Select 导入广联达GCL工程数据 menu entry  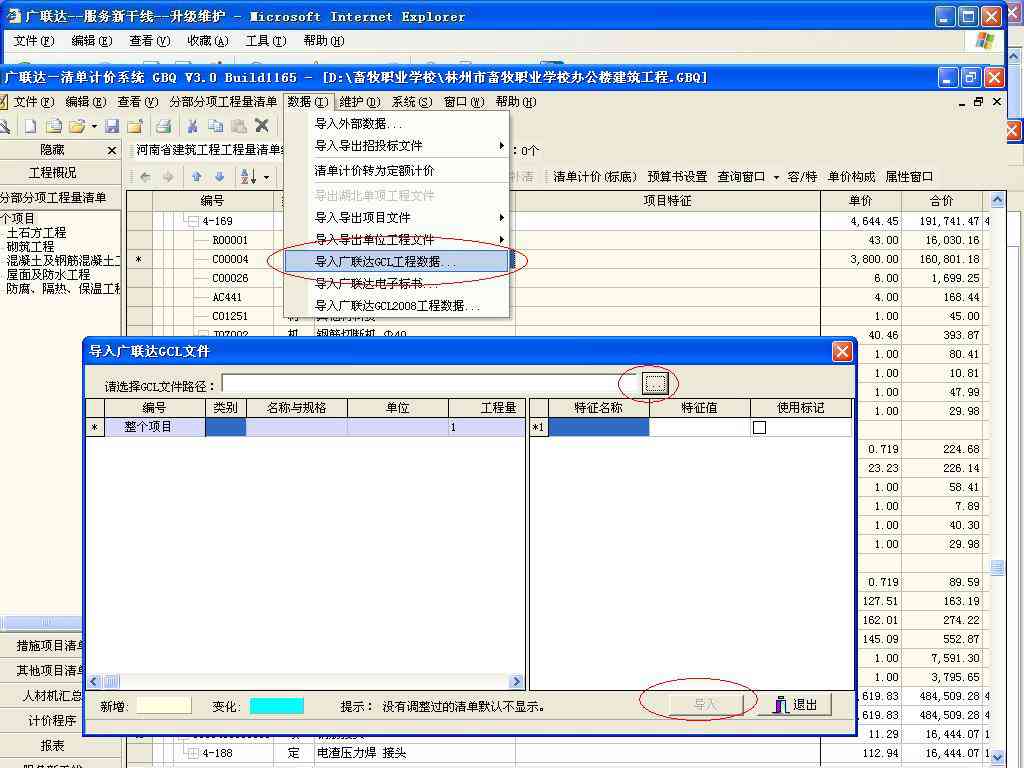396,262
